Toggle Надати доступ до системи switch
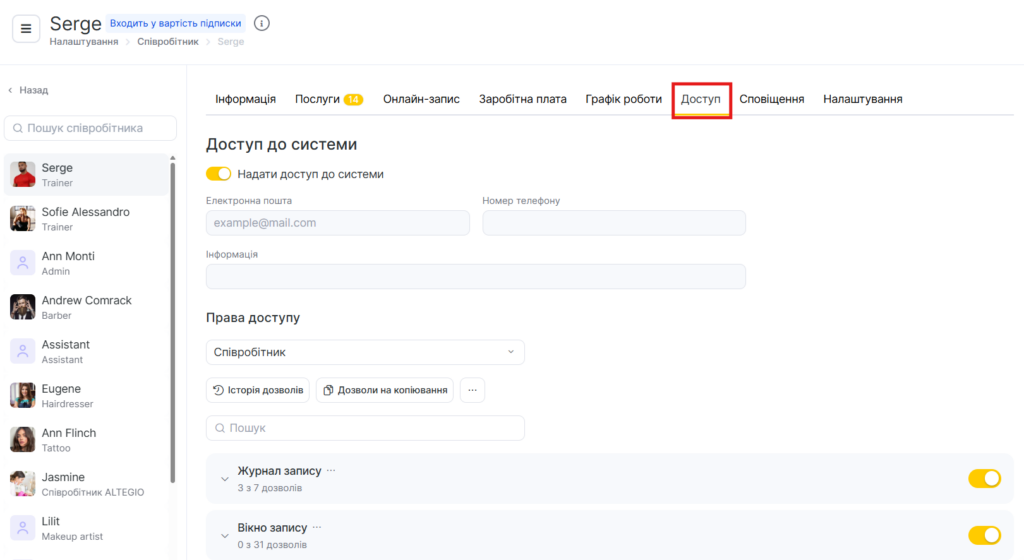 [x=218, y=174]
